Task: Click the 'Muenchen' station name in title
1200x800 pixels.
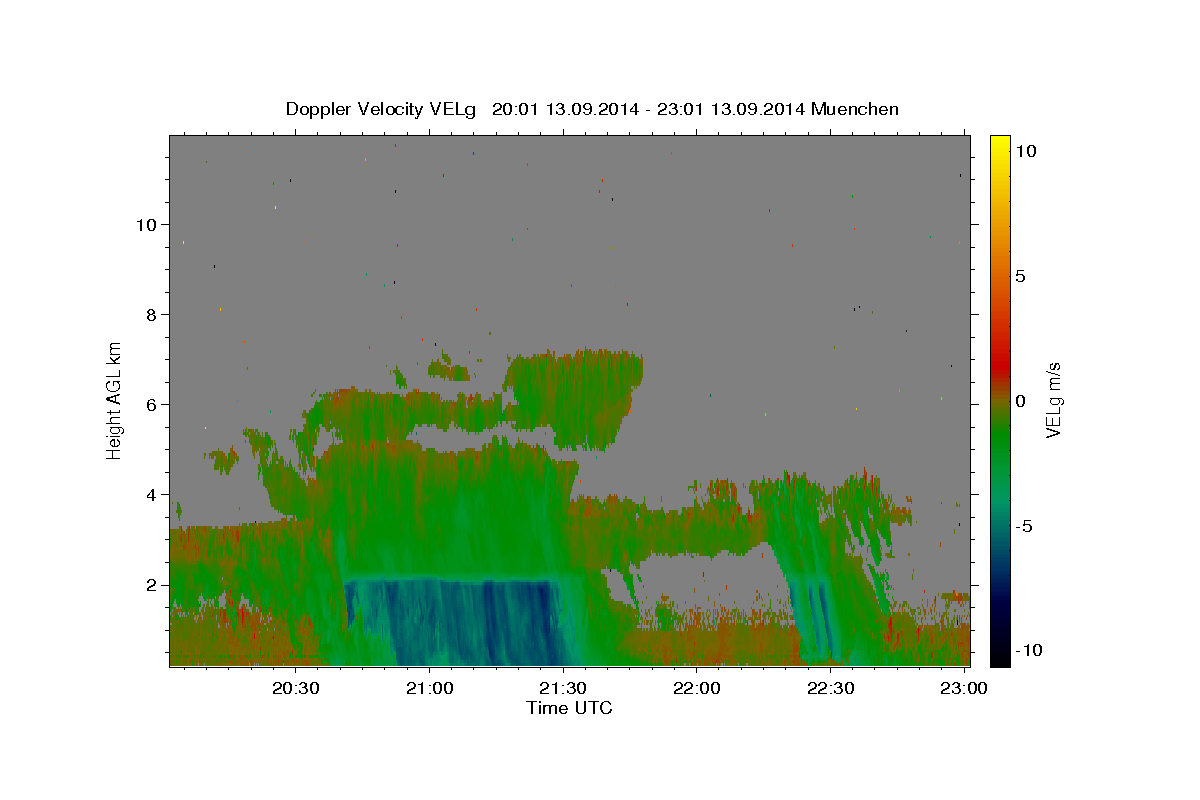Action: pos(855,109)
